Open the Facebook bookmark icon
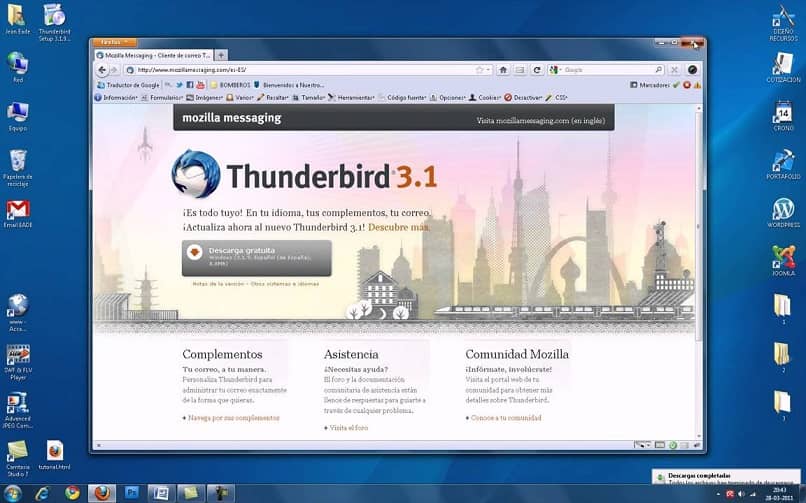Screen dimensions: 806x503 190,85
